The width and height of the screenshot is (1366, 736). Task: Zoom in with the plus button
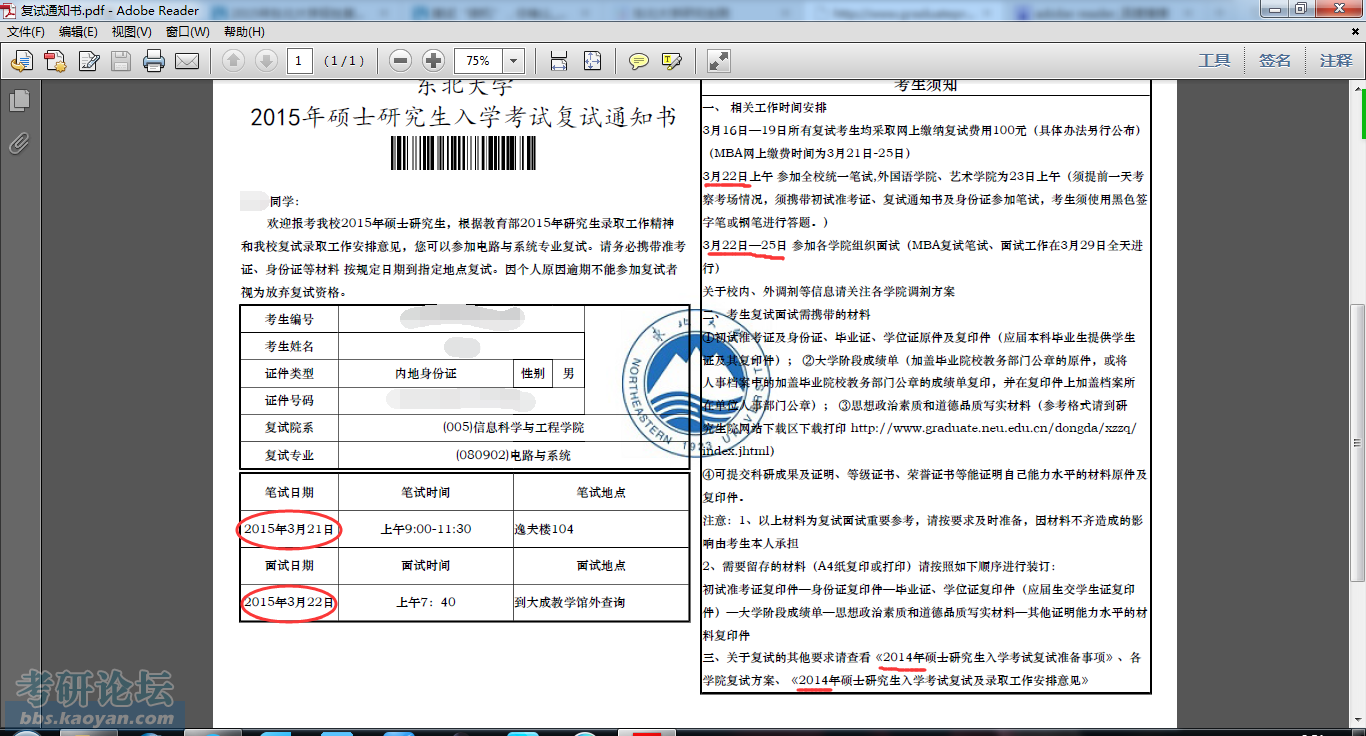[433, 61]
